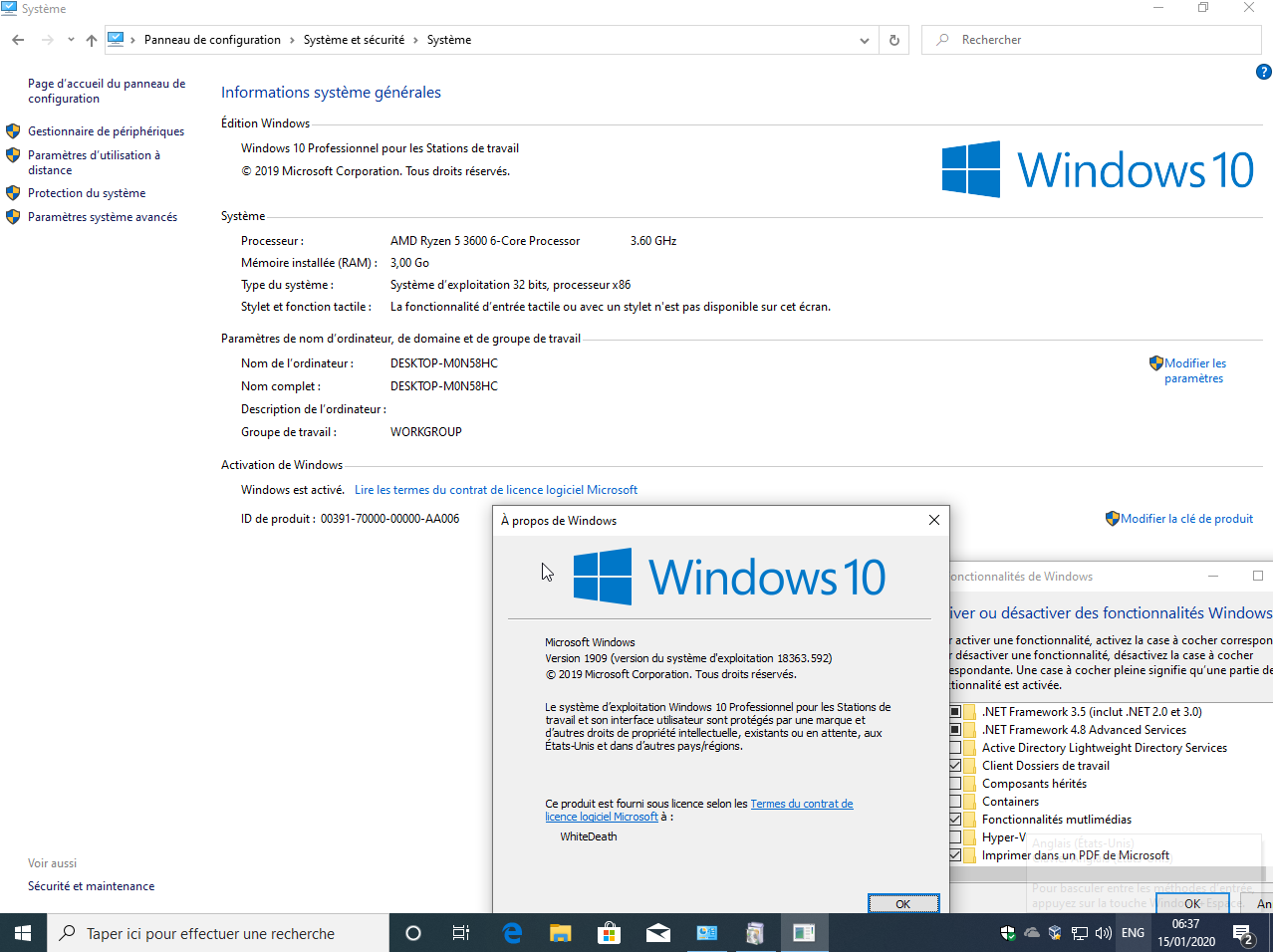The image size is (1273, 952).
Task: Switch to the Système control panel taskbar icon
Action: [706, 933]
